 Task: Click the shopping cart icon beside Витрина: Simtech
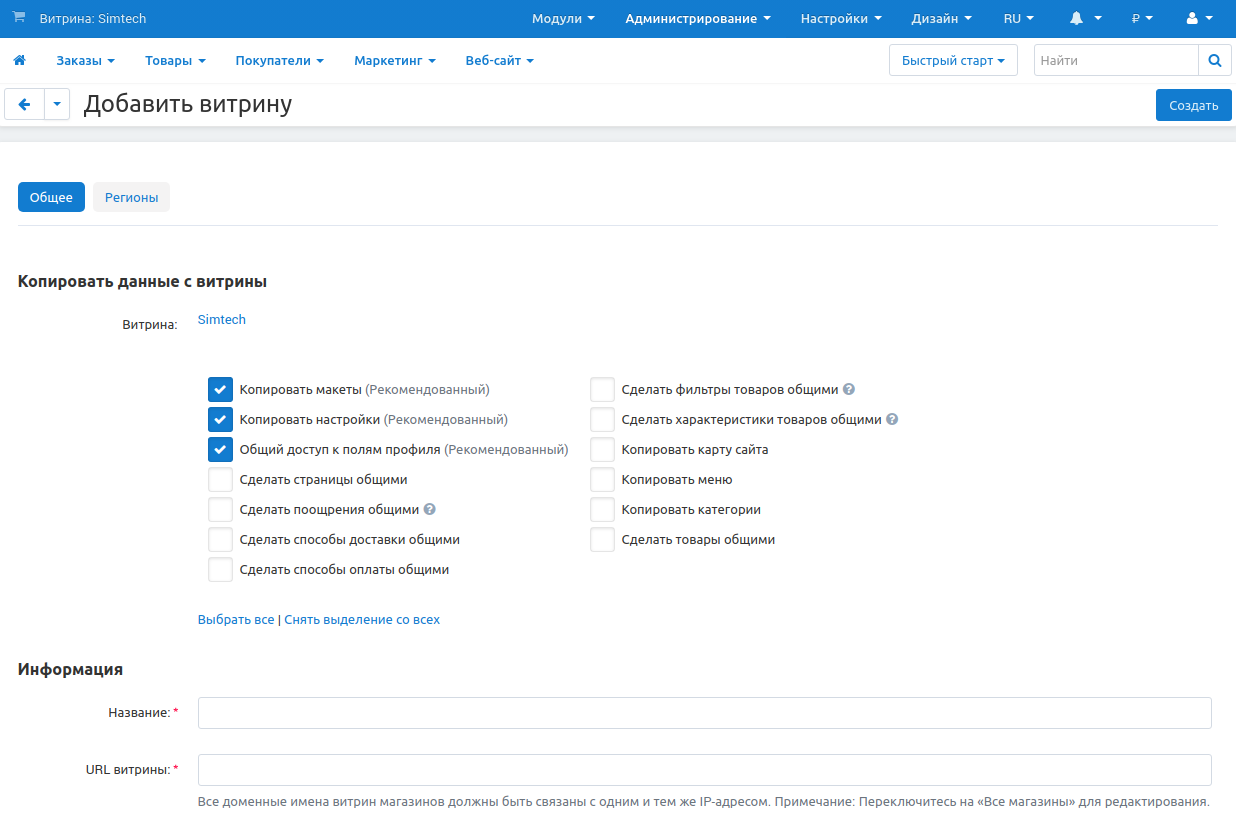tap(19, 18)
